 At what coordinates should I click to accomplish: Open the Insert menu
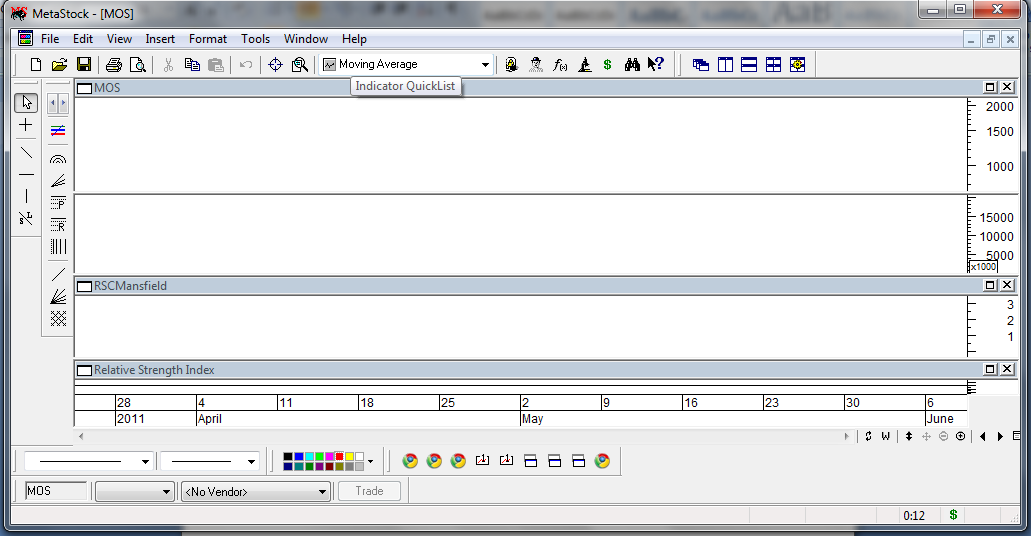click(x=160, y=39)
